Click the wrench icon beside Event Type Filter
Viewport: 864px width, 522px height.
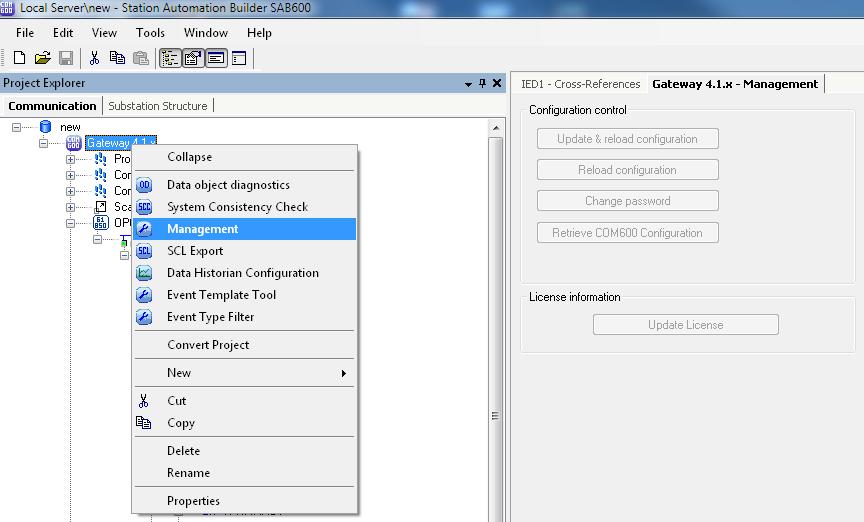144,317
